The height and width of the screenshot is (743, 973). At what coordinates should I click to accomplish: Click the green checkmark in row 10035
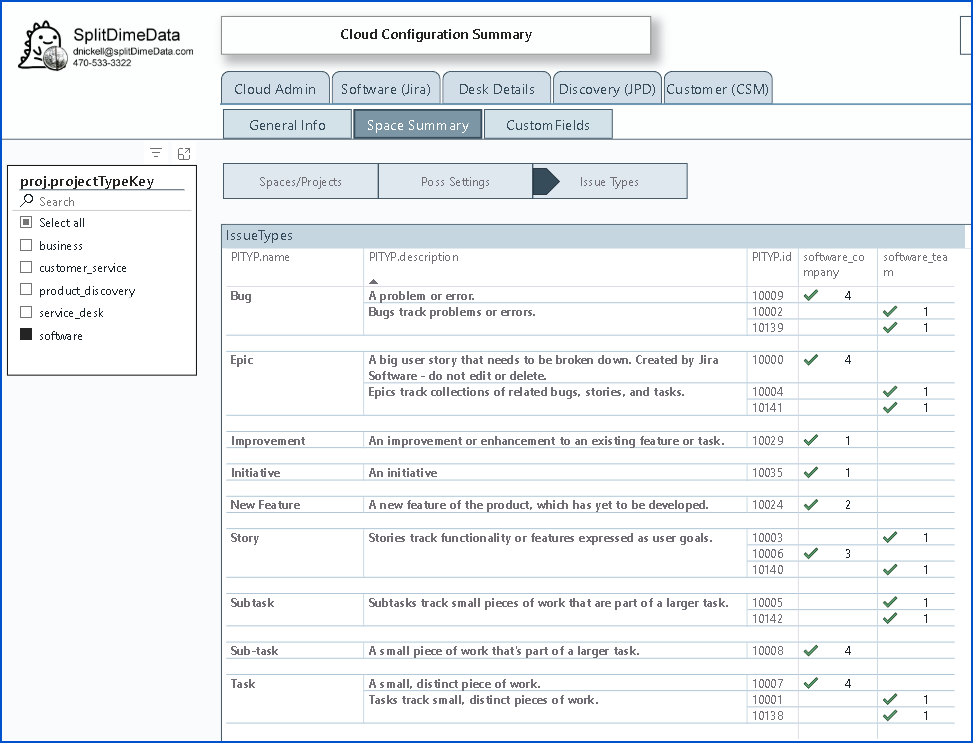(x=810, y=473)
